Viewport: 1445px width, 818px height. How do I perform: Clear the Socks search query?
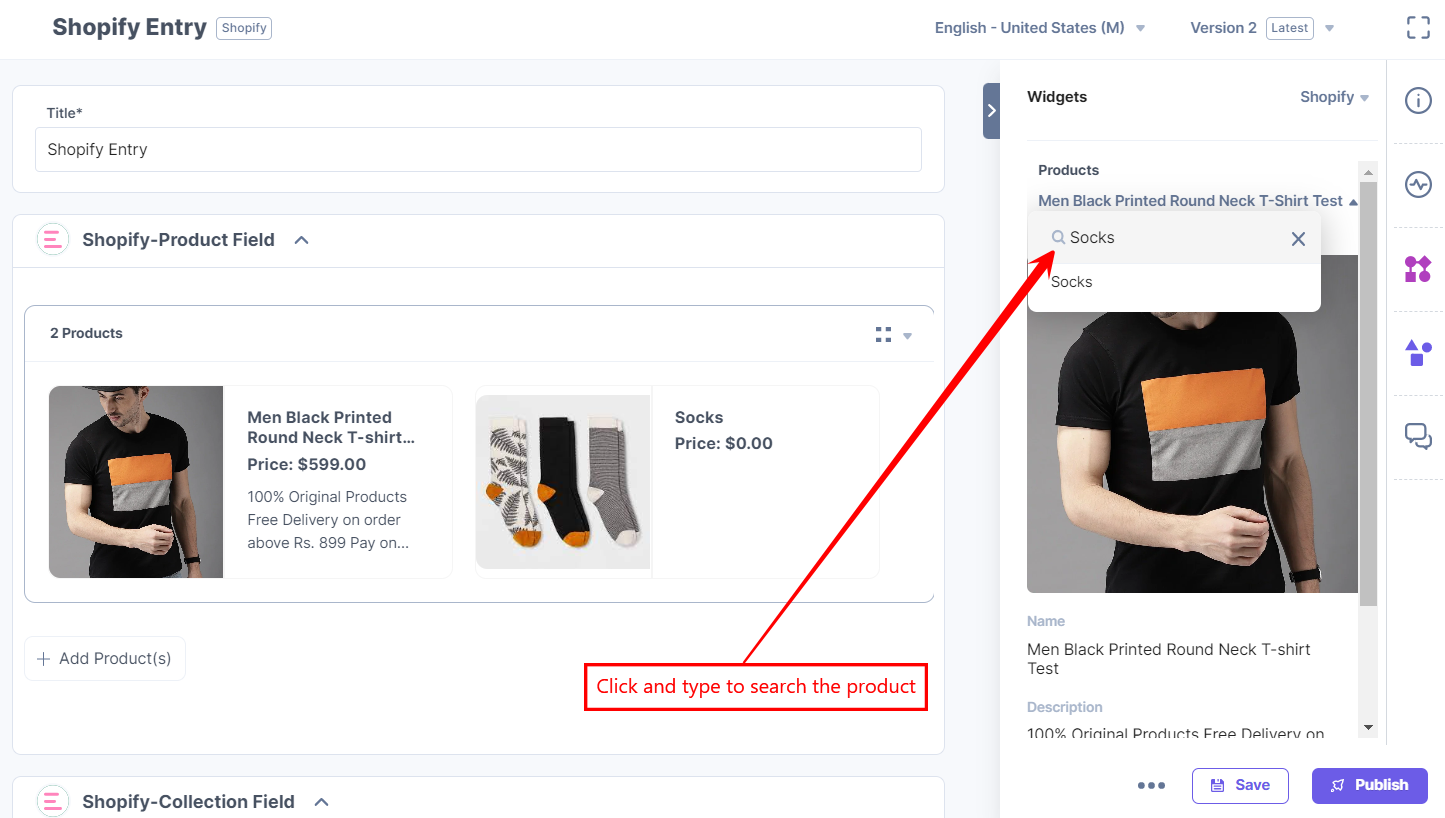click(x=1297, y=238)
